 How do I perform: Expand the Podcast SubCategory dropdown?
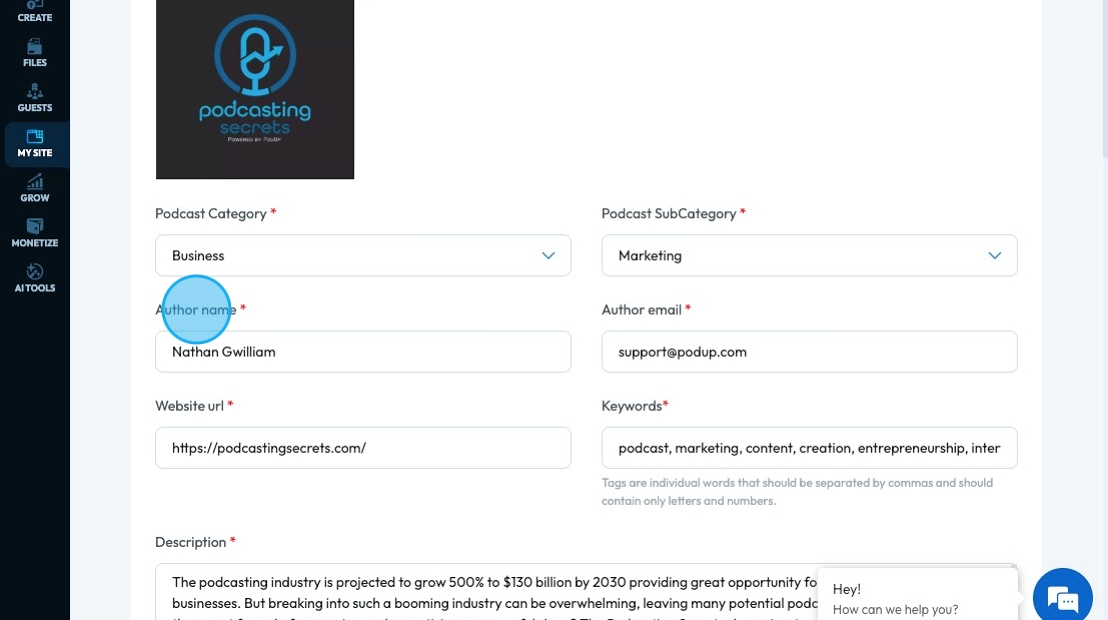(809, 255)
